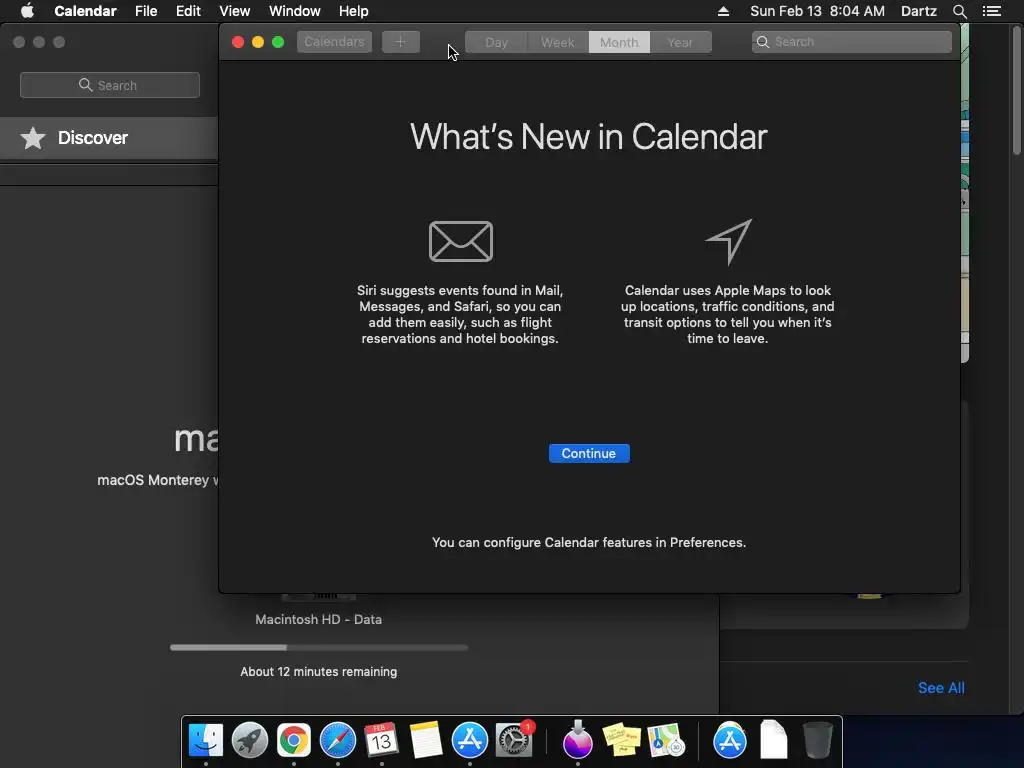Open the Calendar app menu
Image resolution: width=1024 pixels, height=768 pixels.
(86, 11)
